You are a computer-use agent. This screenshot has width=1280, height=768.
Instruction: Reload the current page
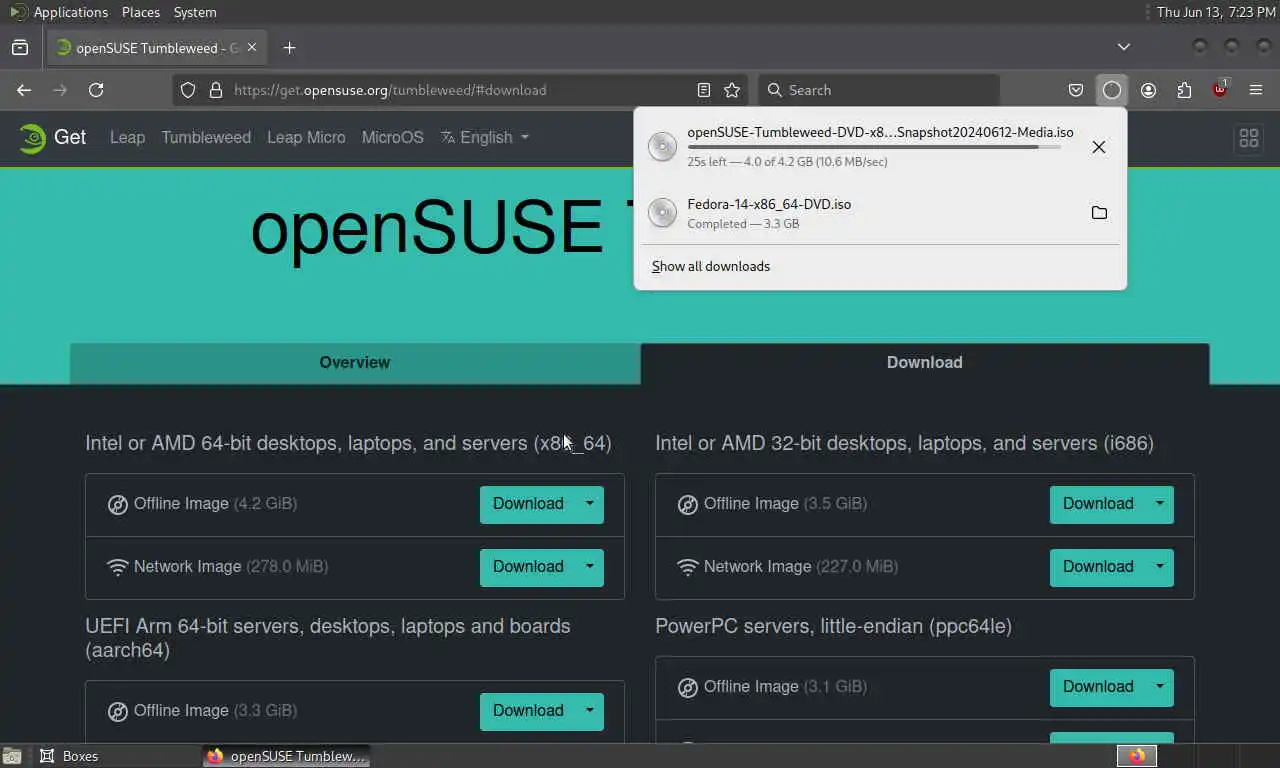pyautogui.click(x=96, y=90)
